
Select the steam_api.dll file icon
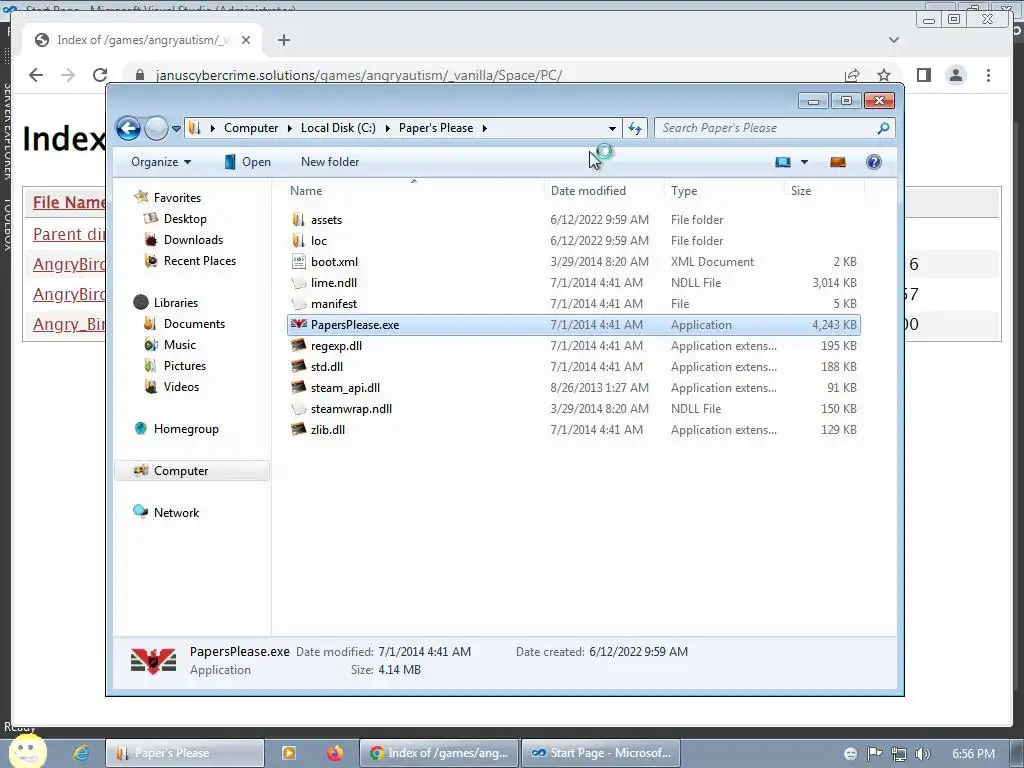point(298,387)
